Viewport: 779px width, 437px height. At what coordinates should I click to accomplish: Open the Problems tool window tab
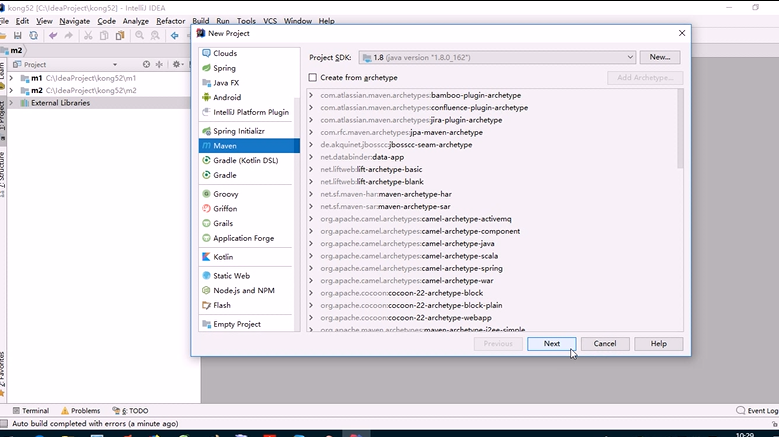click(80, 411)
